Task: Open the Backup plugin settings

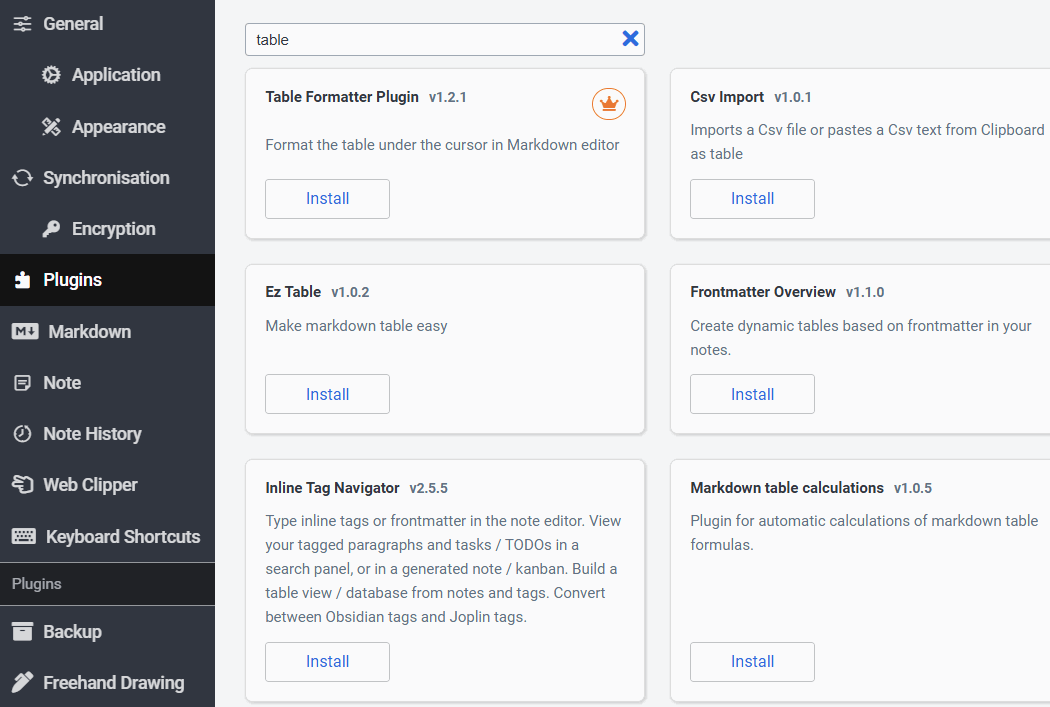Action: [72, 632]
